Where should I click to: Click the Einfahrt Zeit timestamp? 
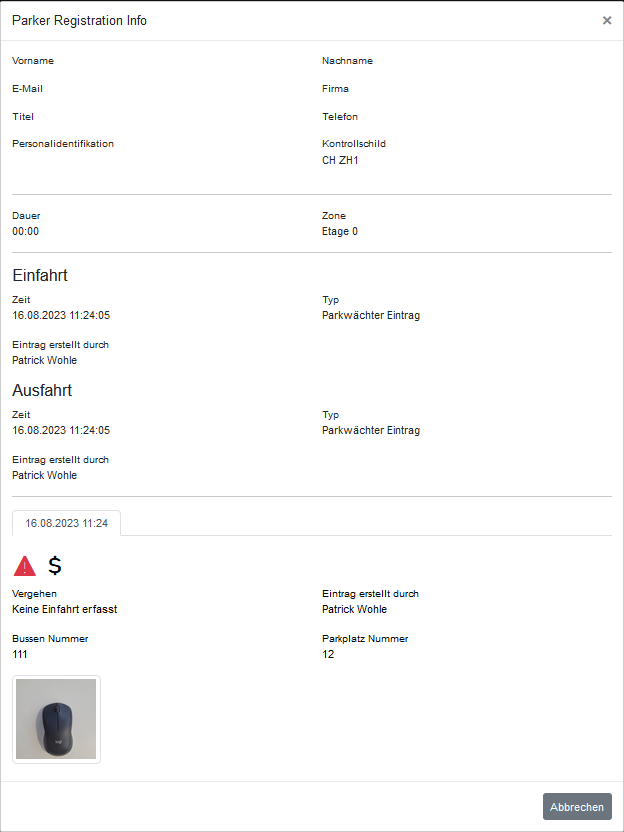coord(61,315)
